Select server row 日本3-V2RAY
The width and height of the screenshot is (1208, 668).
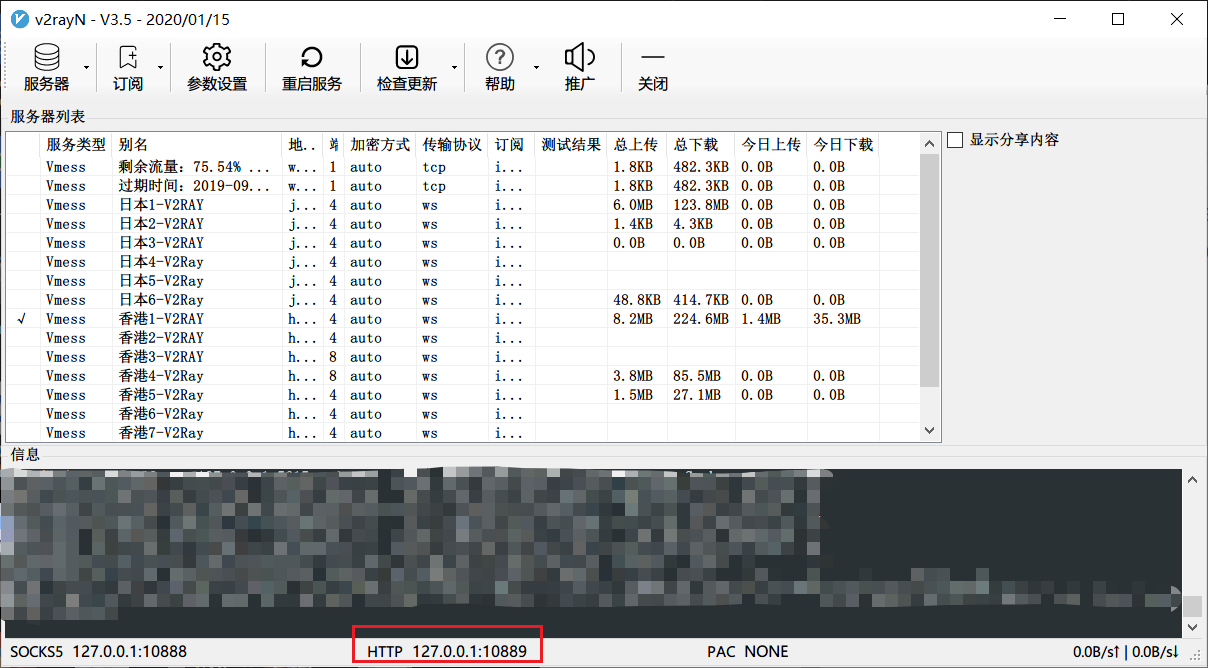coord(463,243)
